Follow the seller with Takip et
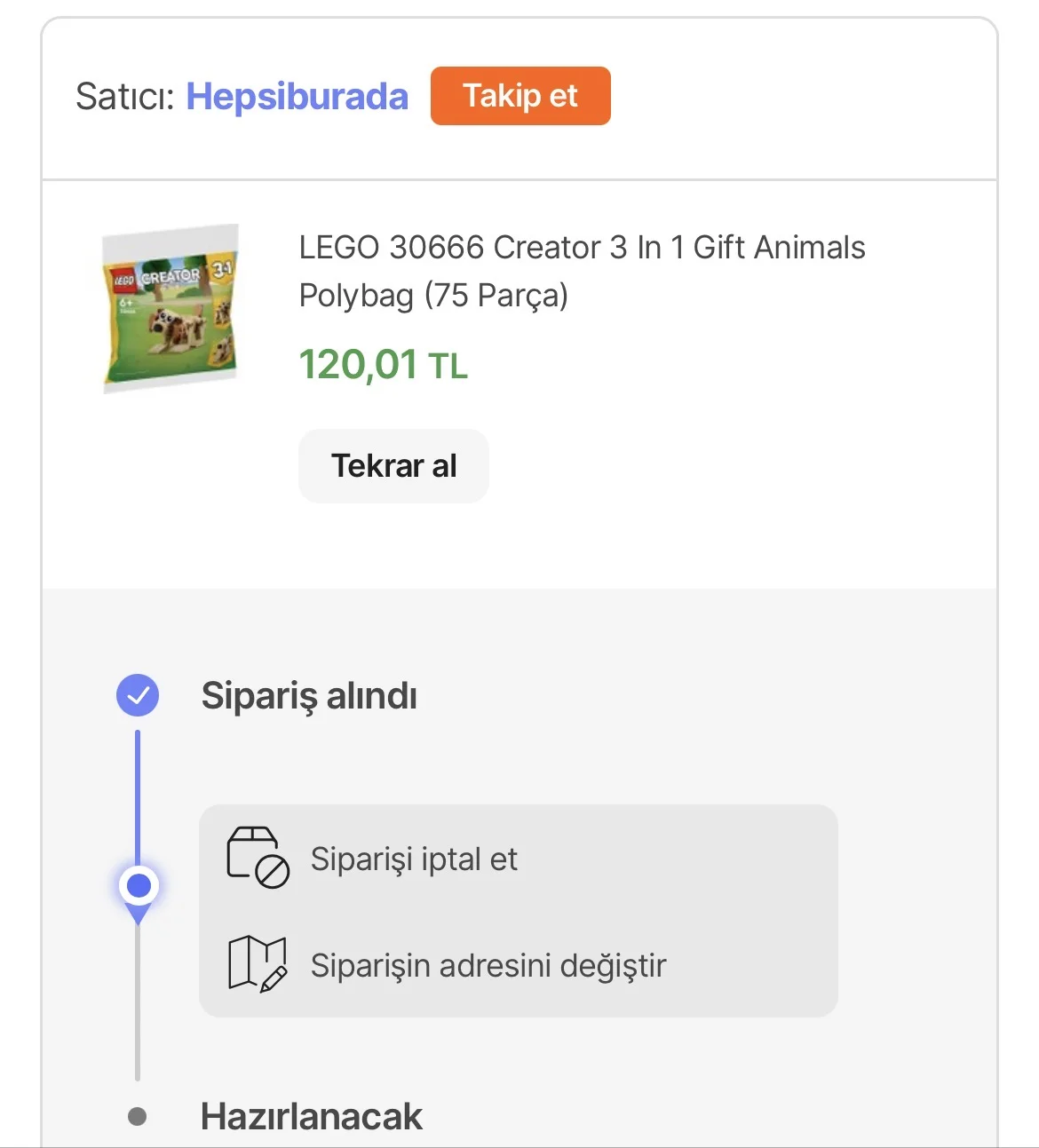The image size is (1039, 1148). 520,96
